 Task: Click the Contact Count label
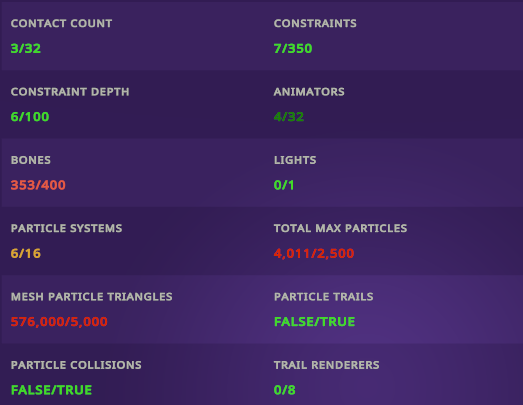(x=61, y=23)
